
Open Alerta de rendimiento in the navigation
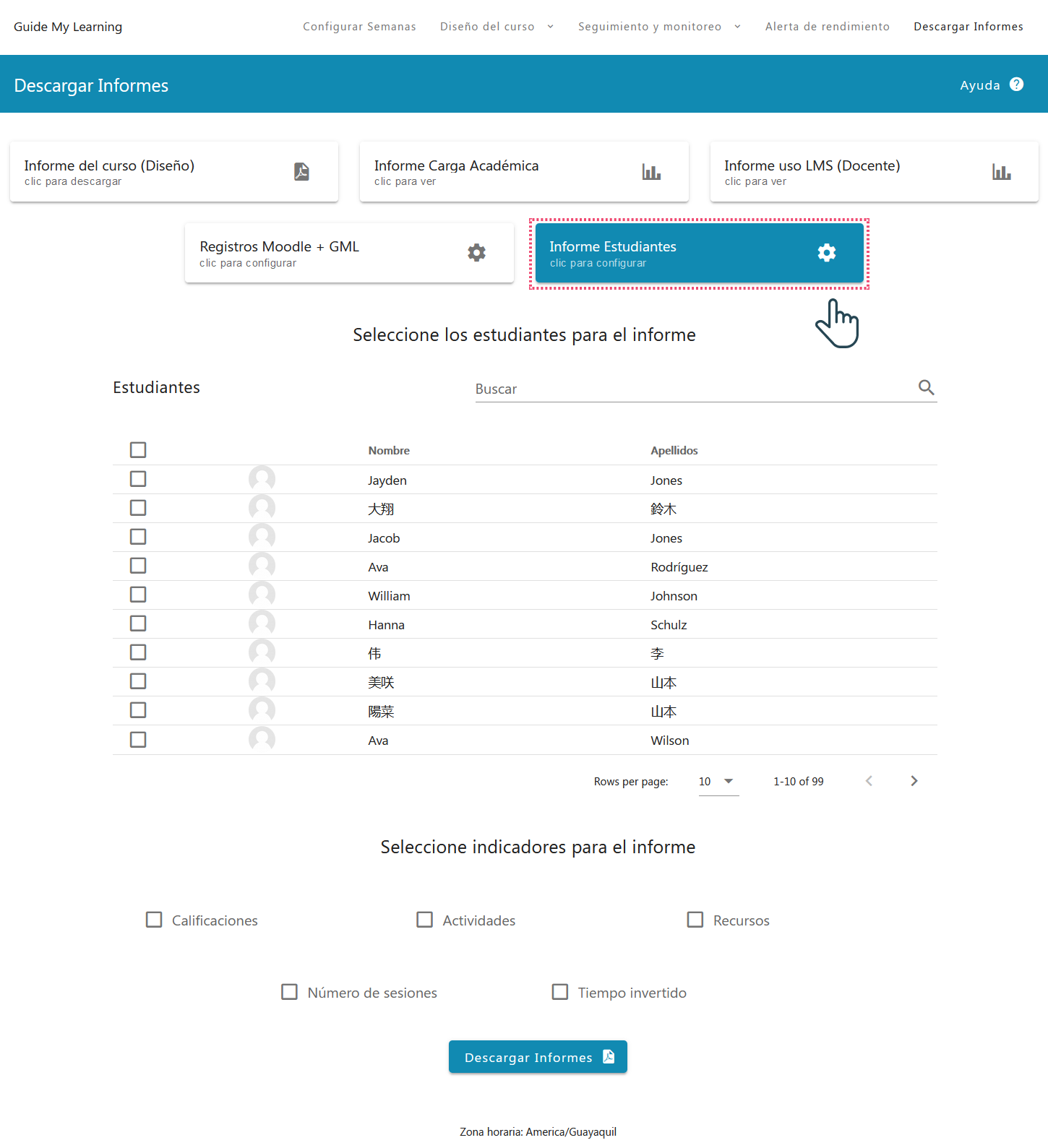(828, 27)
